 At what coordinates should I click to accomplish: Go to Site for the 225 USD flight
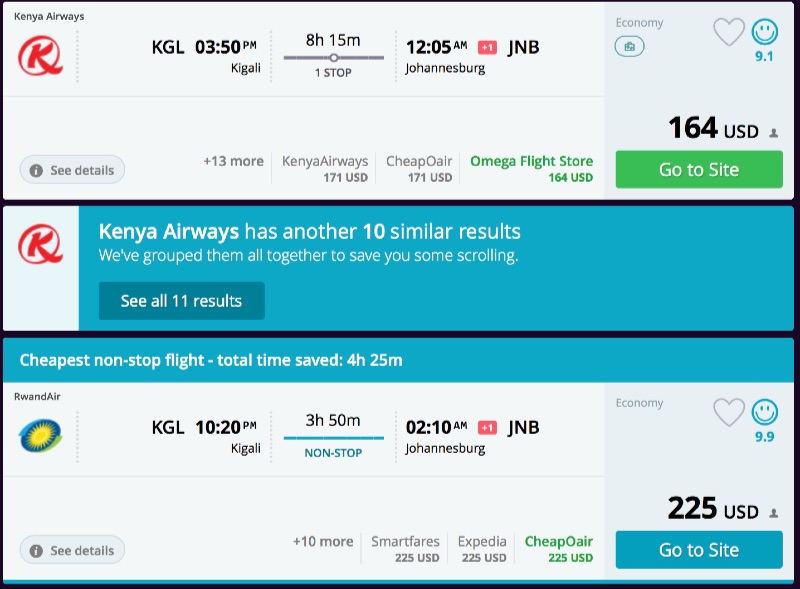[x=698, y=549]
